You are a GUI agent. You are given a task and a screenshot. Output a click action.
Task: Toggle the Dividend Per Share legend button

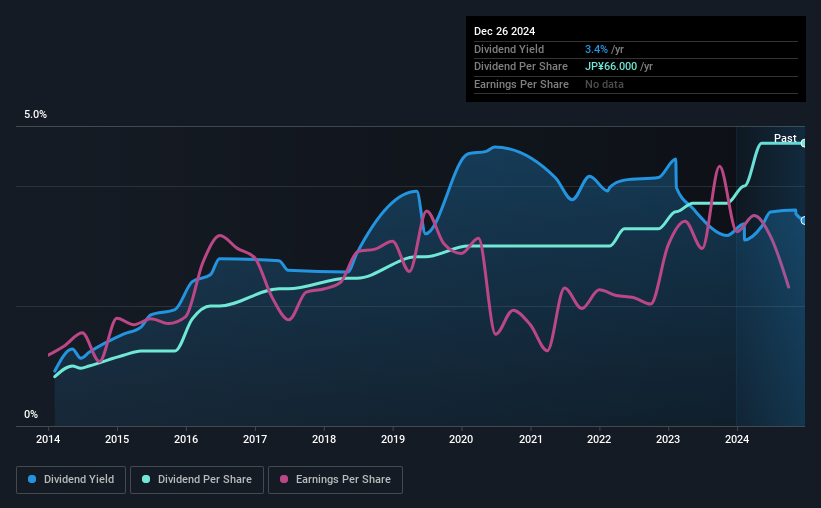197,479
